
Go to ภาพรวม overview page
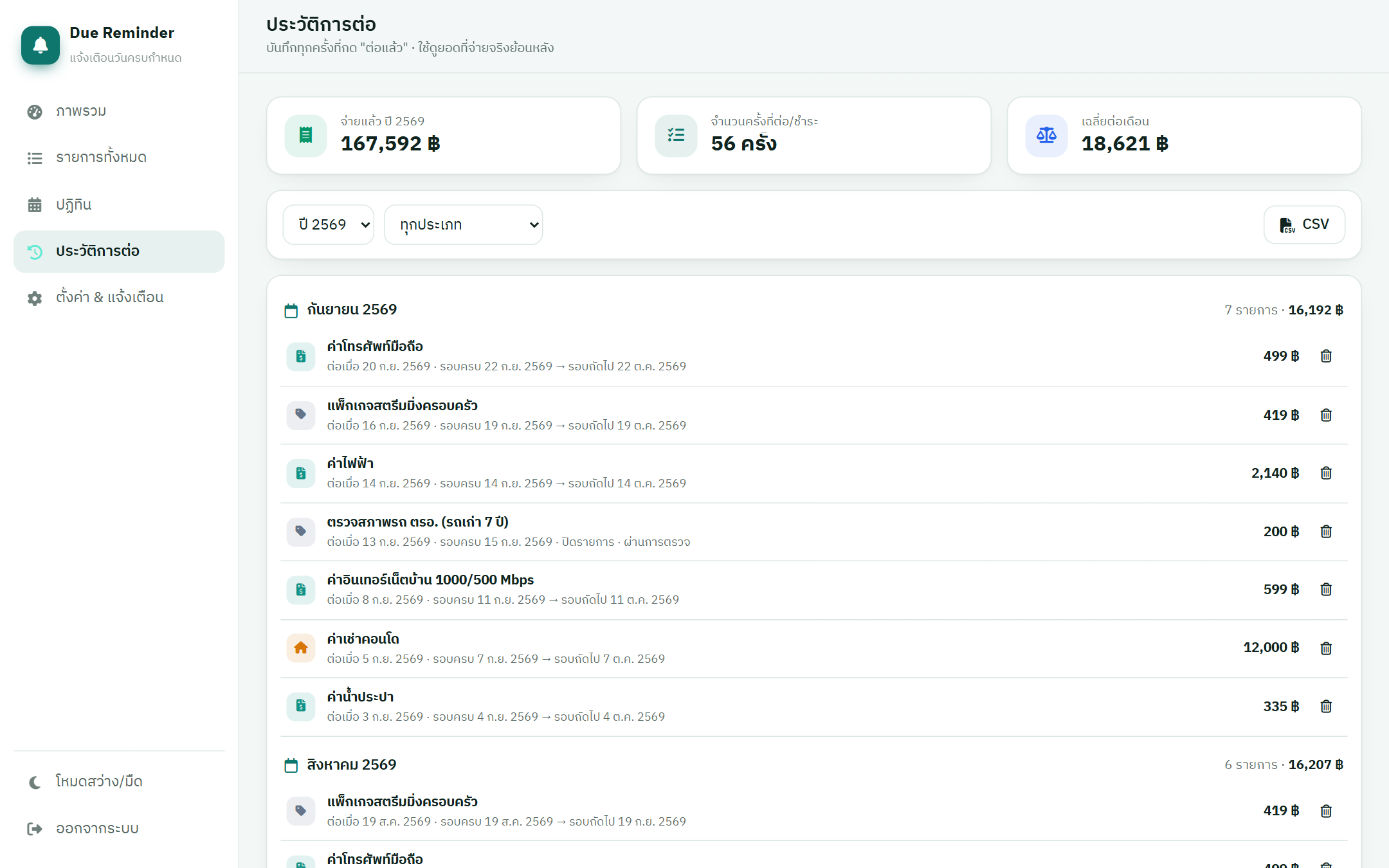click(x=119, y=111)
